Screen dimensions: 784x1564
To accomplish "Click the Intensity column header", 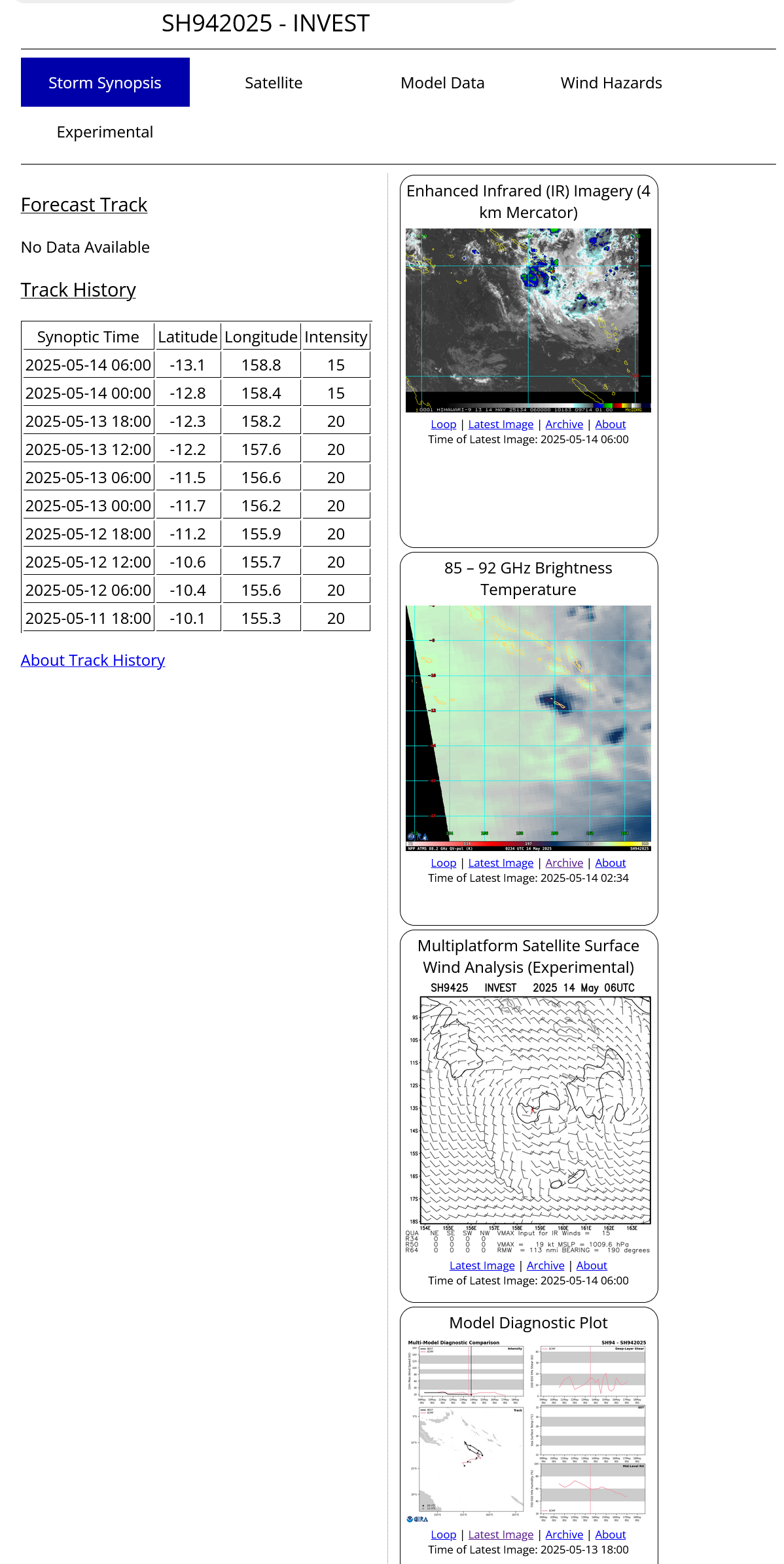I will (x=336, y=336).
